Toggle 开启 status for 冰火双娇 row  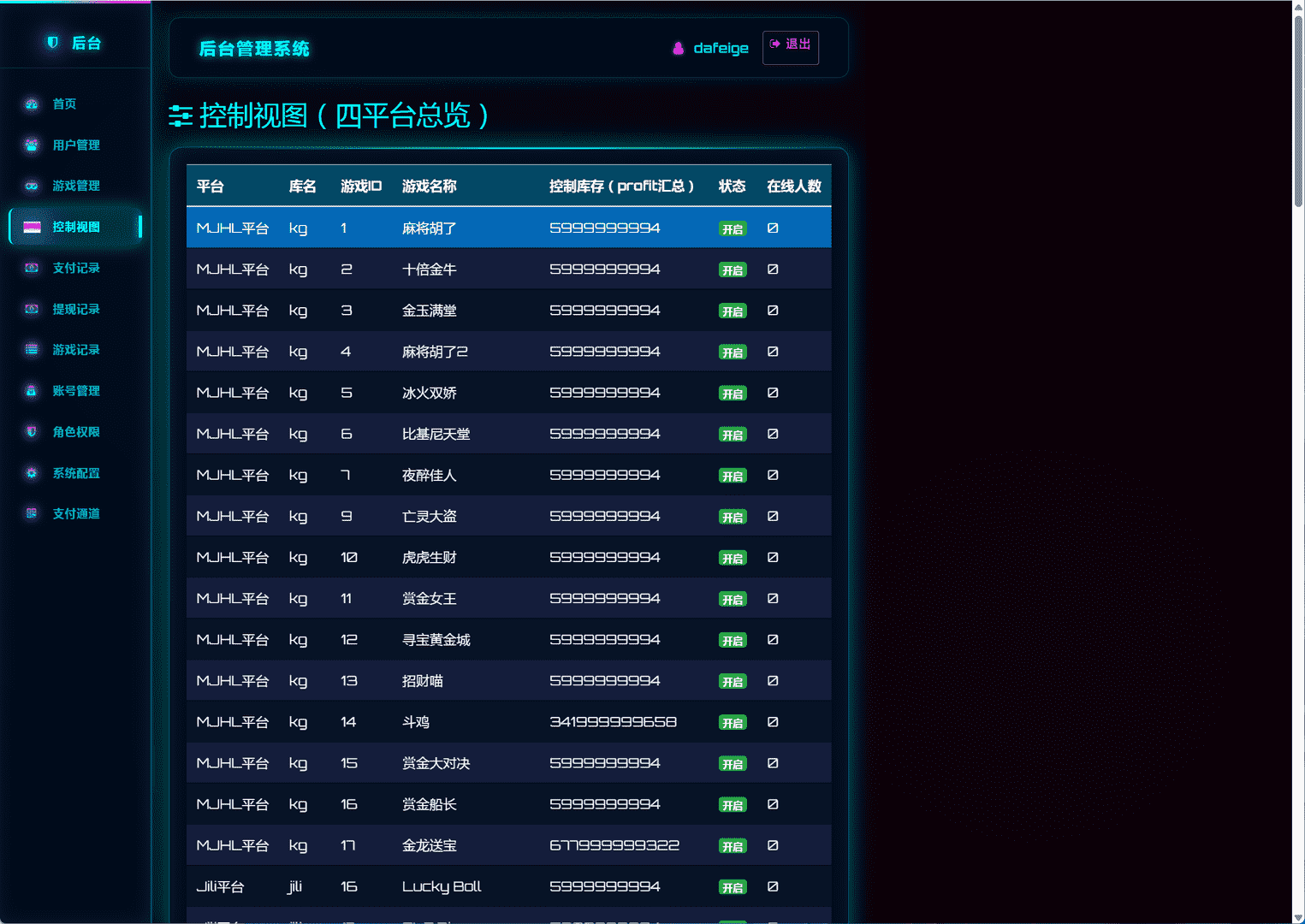[733, 394]
